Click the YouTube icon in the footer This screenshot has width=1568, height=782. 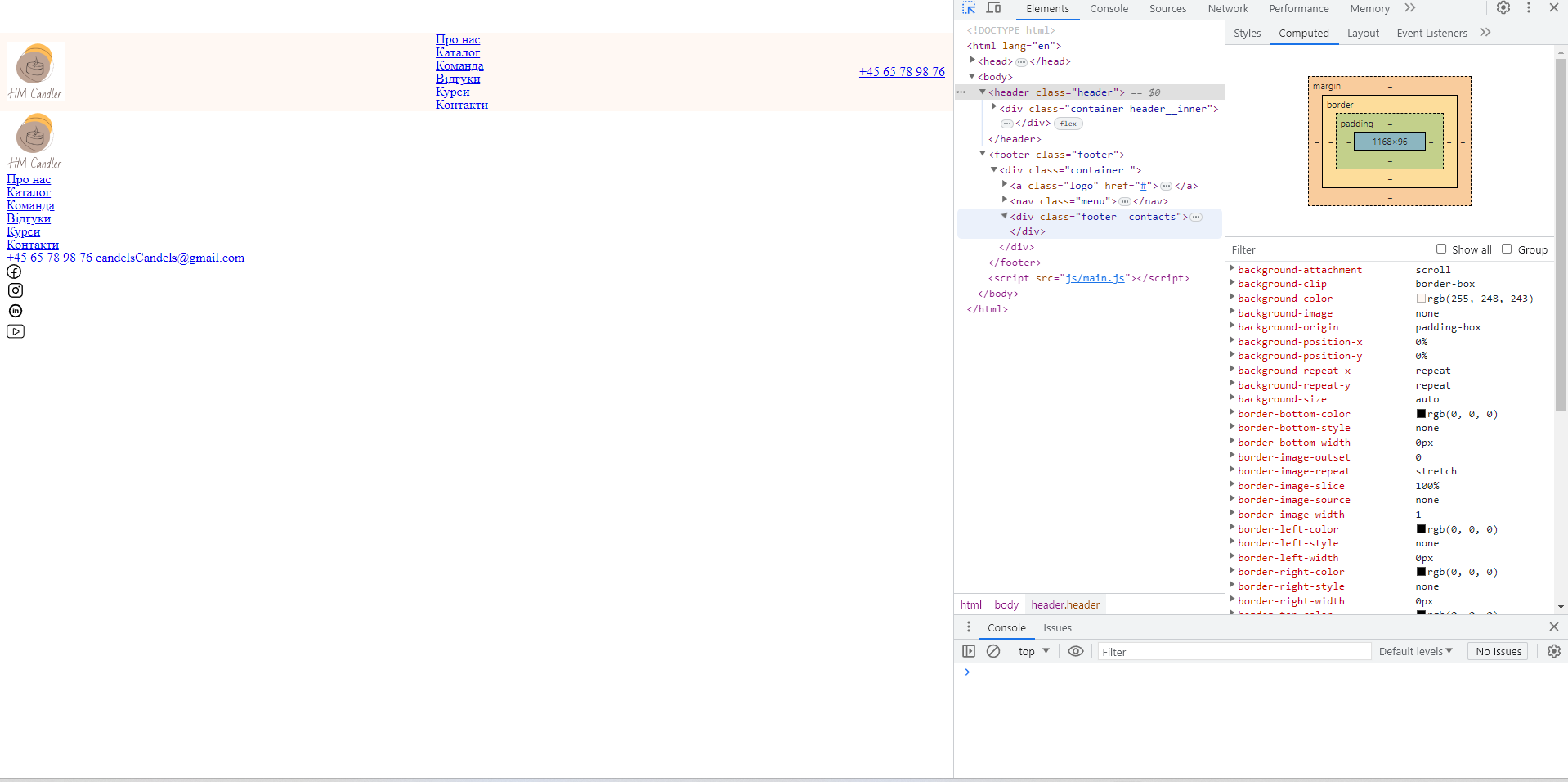(x=15, y=331)
